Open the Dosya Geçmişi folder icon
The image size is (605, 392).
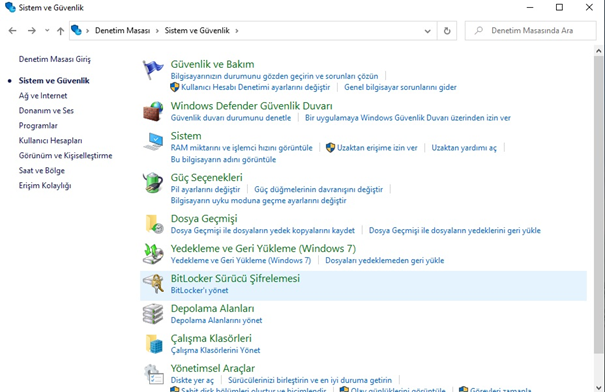(154, 224)
